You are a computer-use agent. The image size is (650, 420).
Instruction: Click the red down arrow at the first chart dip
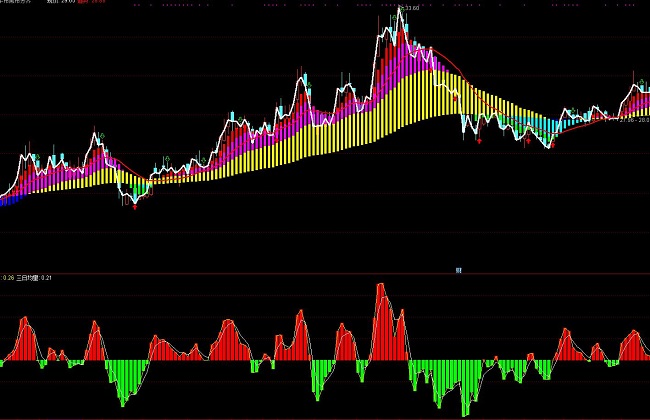[136, 206]
